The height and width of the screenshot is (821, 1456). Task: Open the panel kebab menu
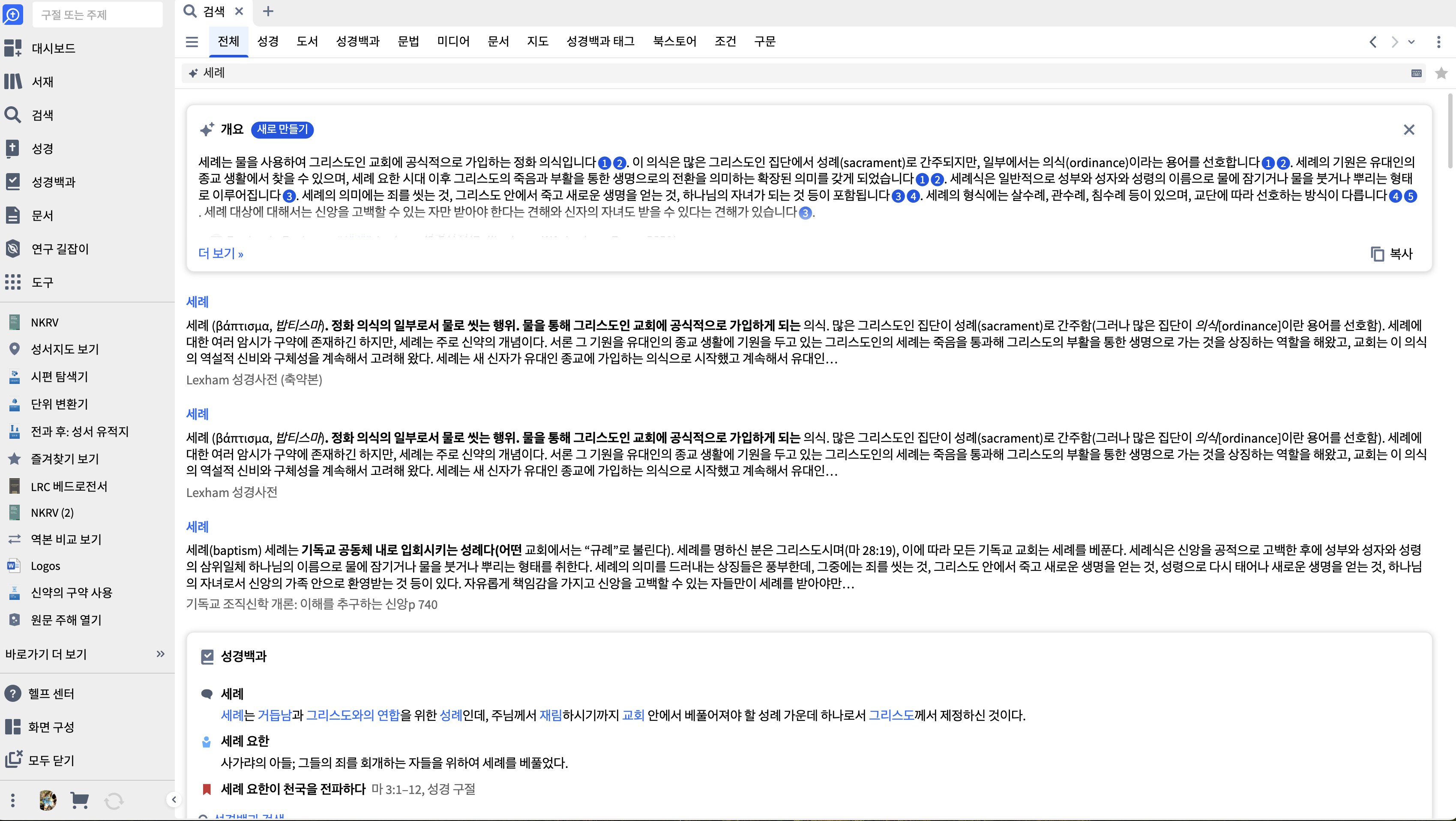tap(1438, 42)
